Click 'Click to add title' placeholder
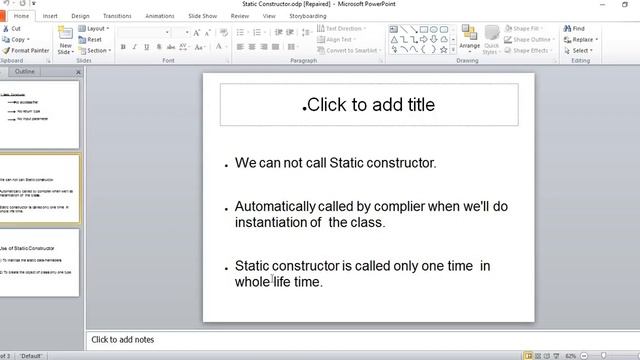Image resolution: width=640 pixels, height=360 pixels. [x=369, y=105]
